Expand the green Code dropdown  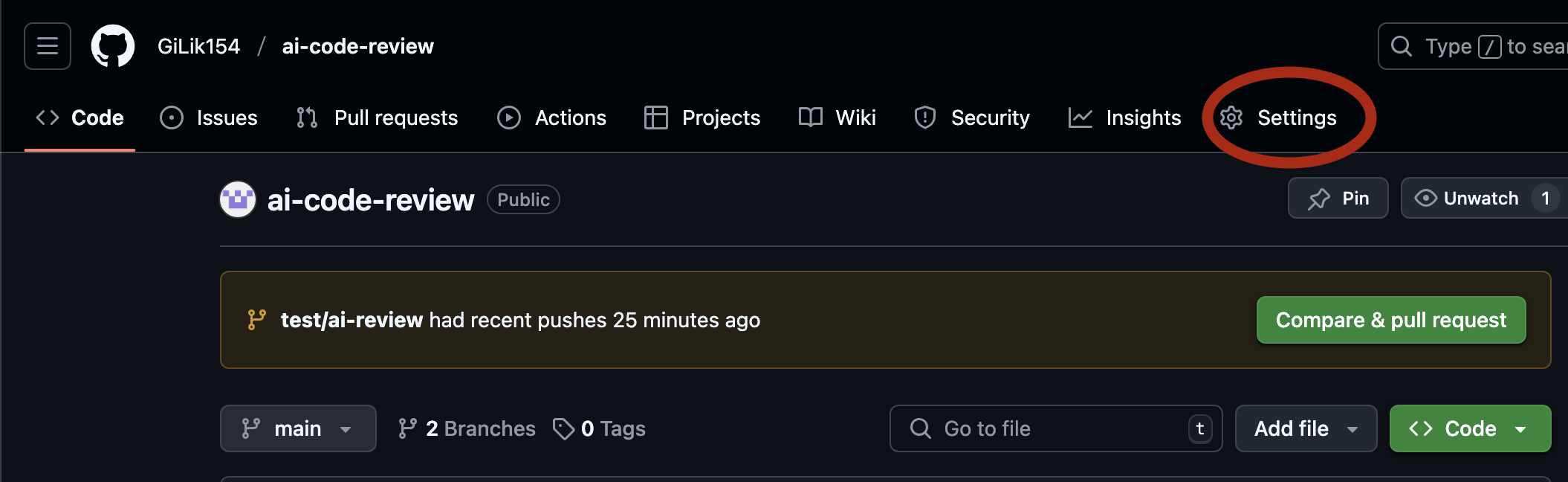tap(1470, 428)
